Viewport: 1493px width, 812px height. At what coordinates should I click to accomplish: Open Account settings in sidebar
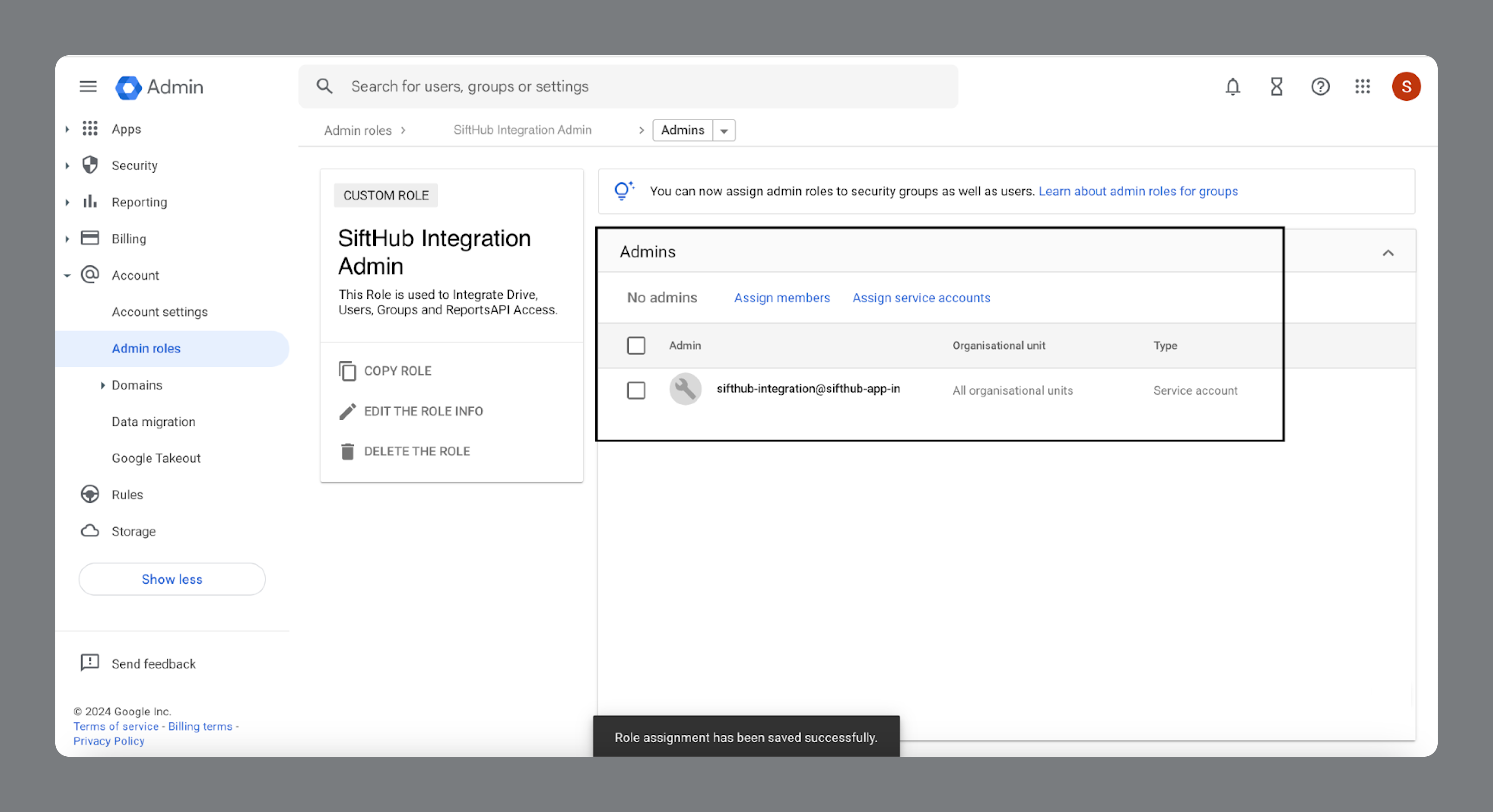click(x=159, y=312)
